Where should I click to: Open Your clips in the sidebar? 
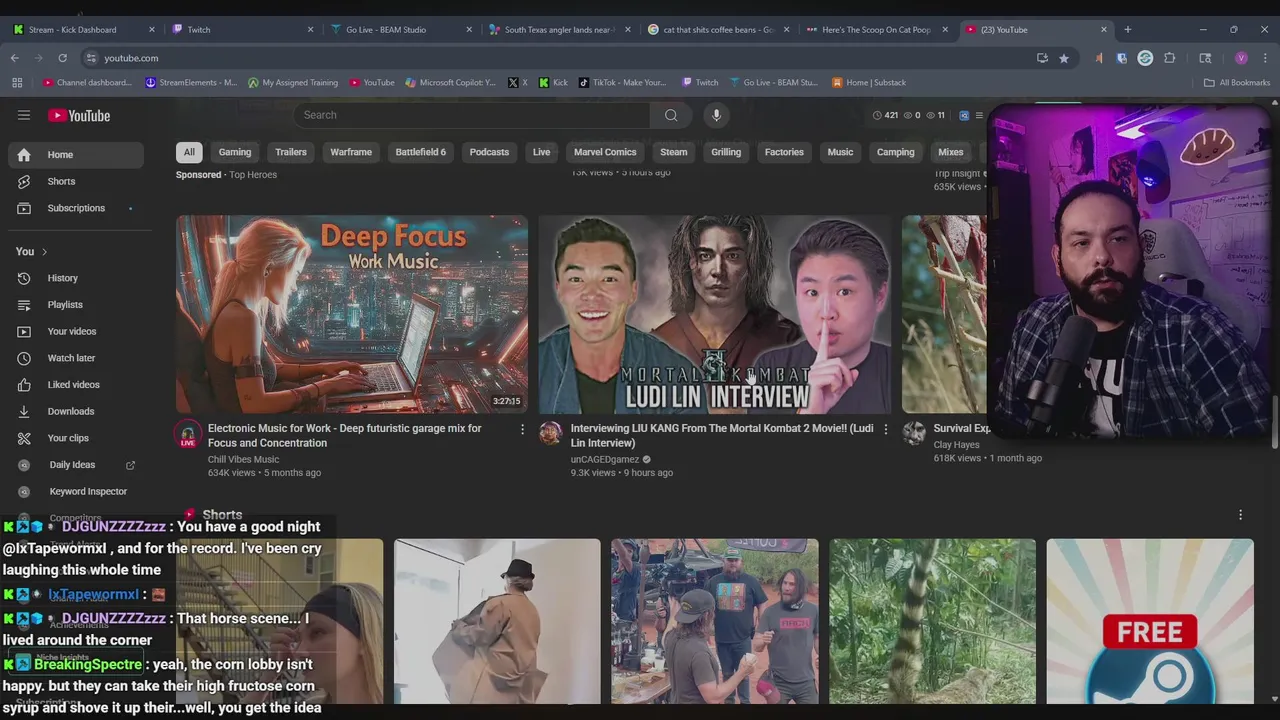(x=76, y=438)
